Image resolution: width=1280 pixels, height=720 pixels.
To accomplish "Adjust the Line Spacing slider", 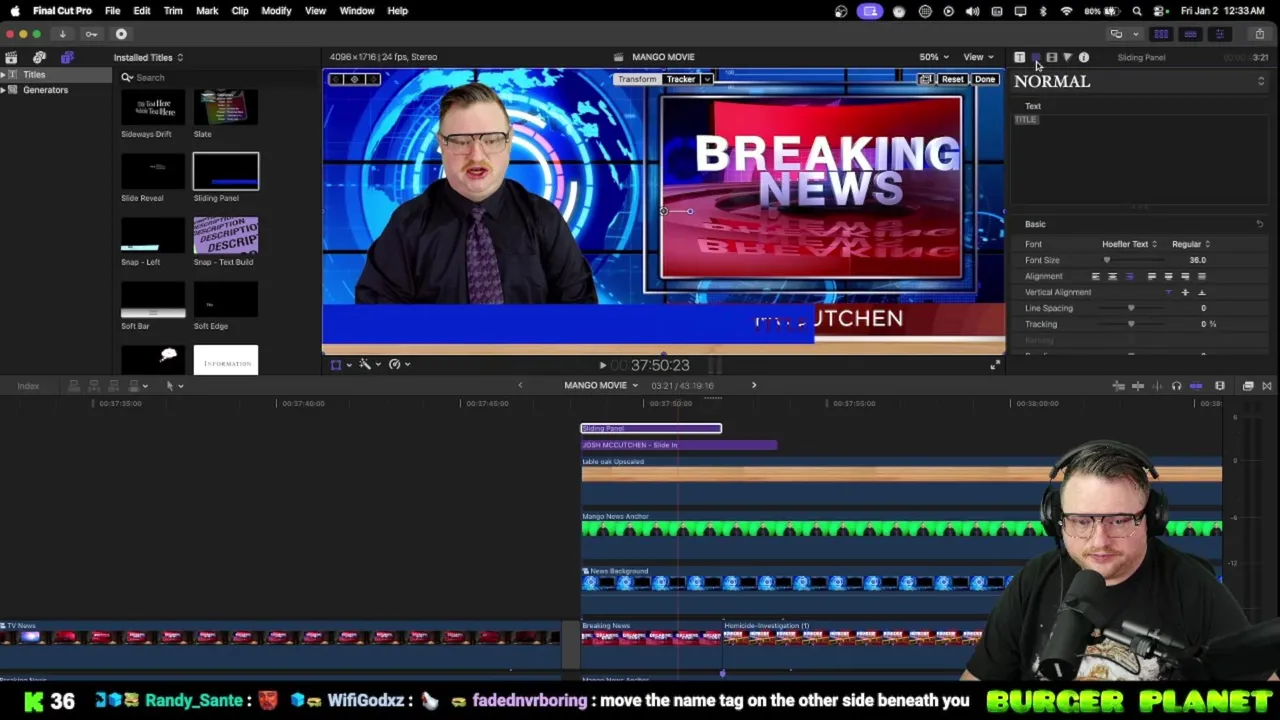I will 1132,308.
